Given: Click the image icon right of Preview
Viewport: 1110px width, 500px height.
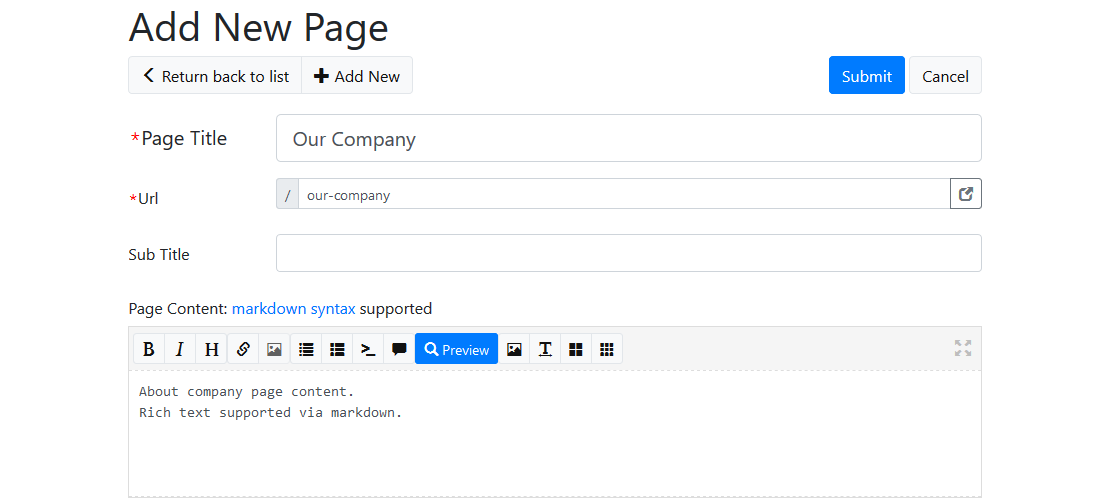Looking at the screenshot, I should (514, 349).
